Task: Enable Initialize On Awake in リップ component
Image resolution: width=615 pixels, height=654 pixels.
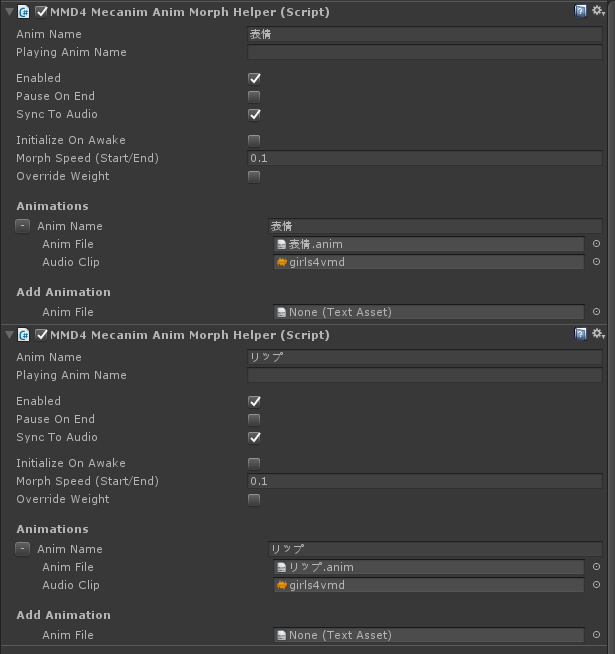Action: click(x=254, y=463)
